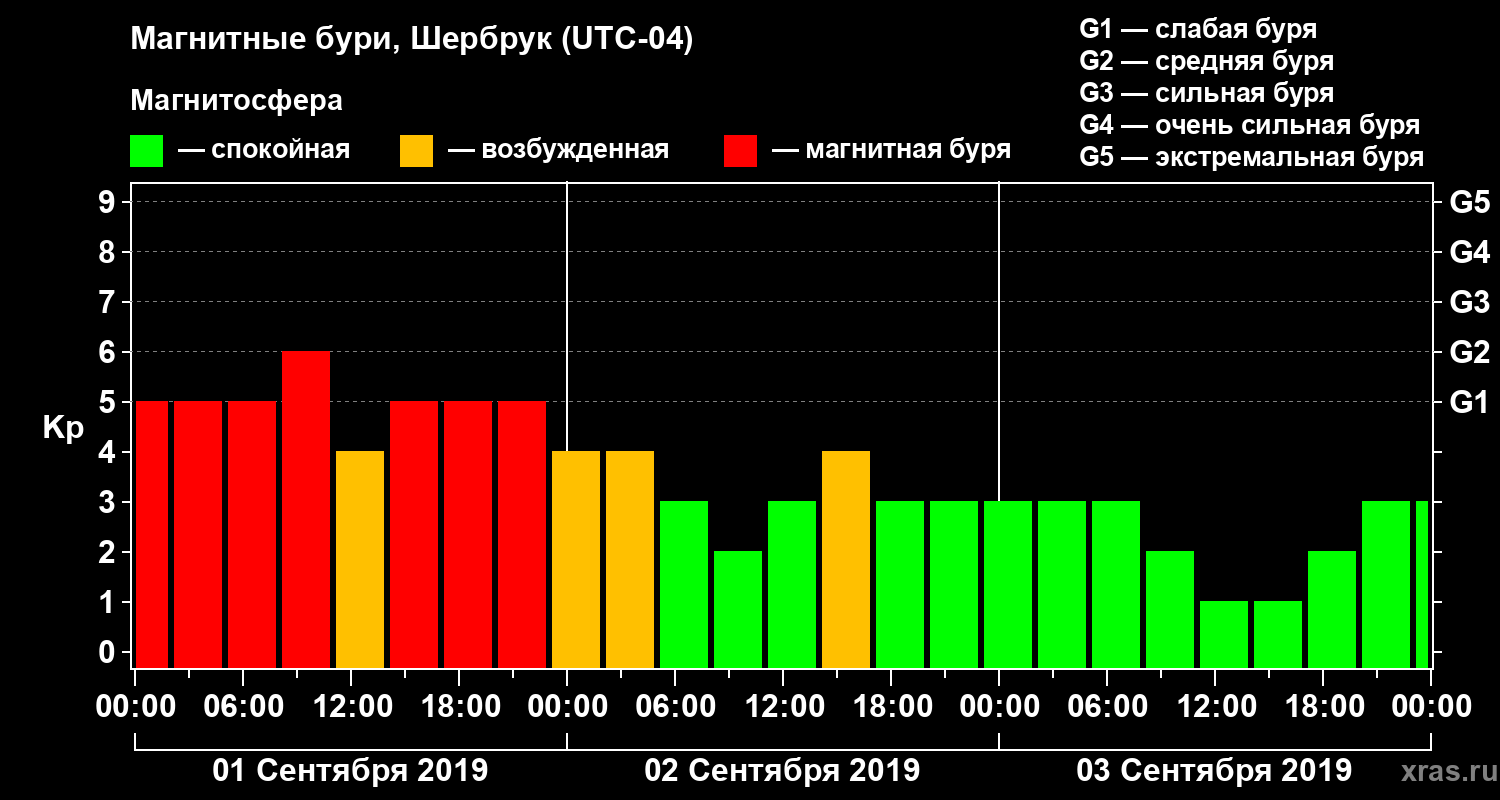Screen dimensions: 1500x800
Task: Select the 'G3 — сильная буря' description
Action: (x=1206, y=93)
